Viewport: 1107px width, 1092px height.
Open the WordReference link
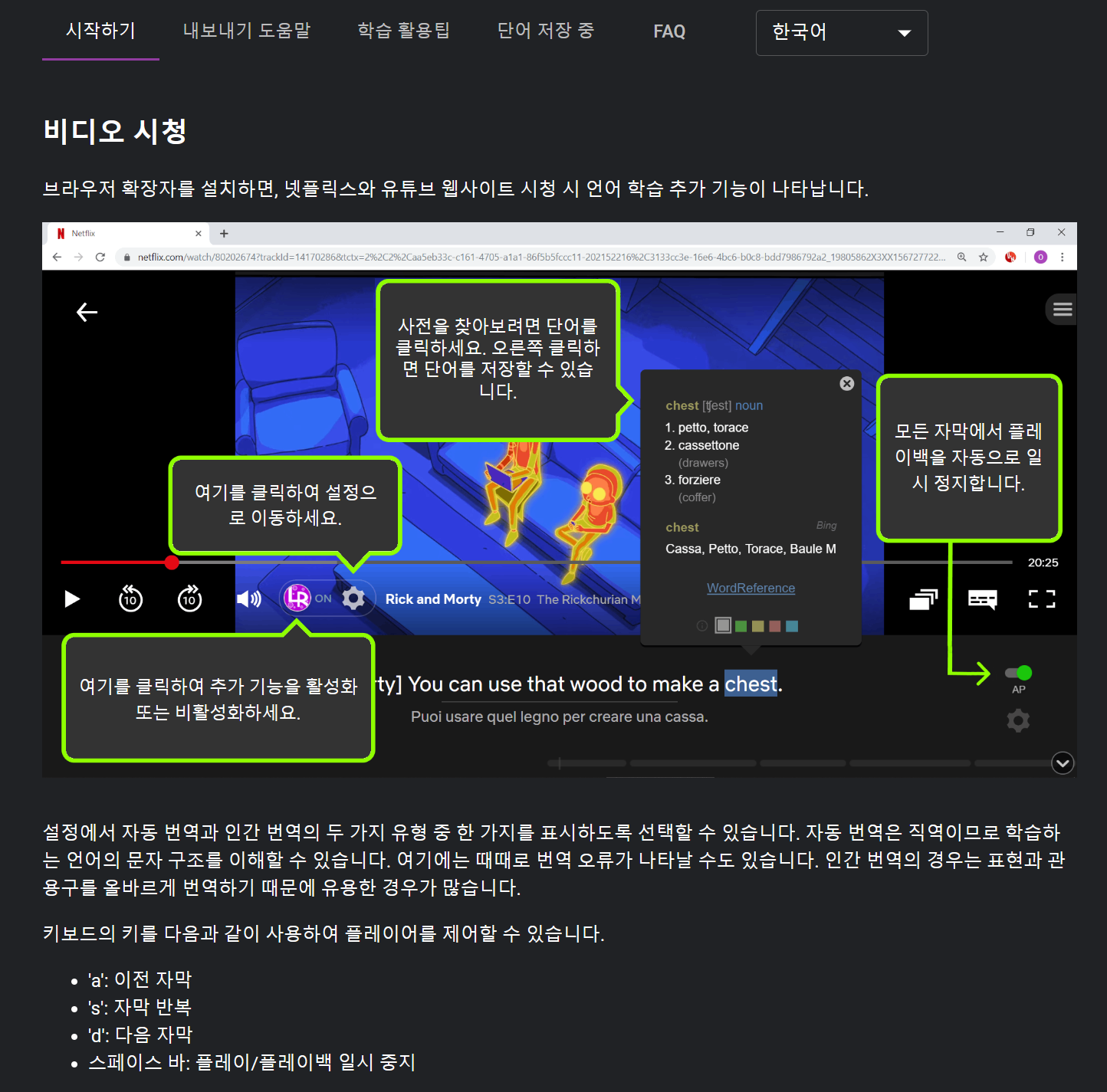[751, 588]
